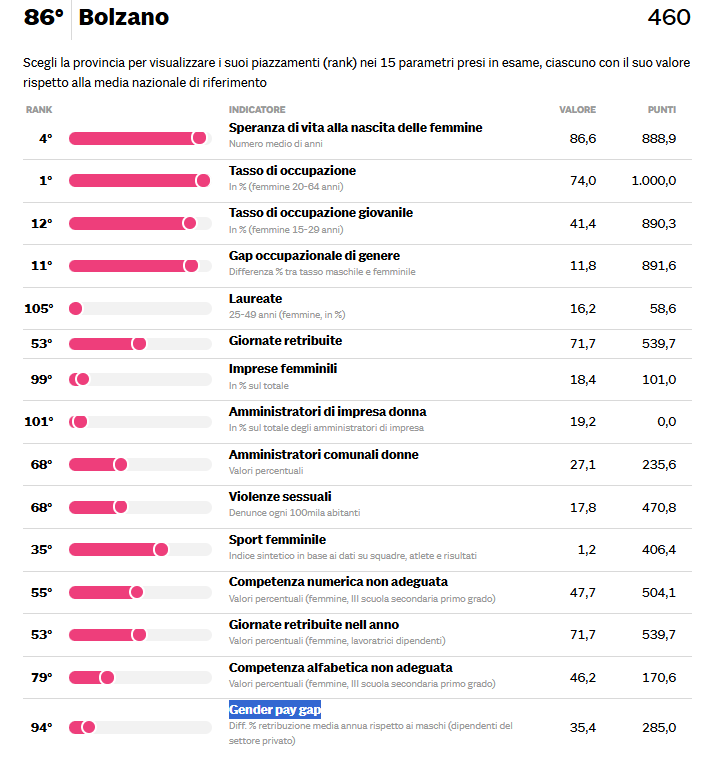Click the Imprese femminili bar knob

(x=82, y=379)
